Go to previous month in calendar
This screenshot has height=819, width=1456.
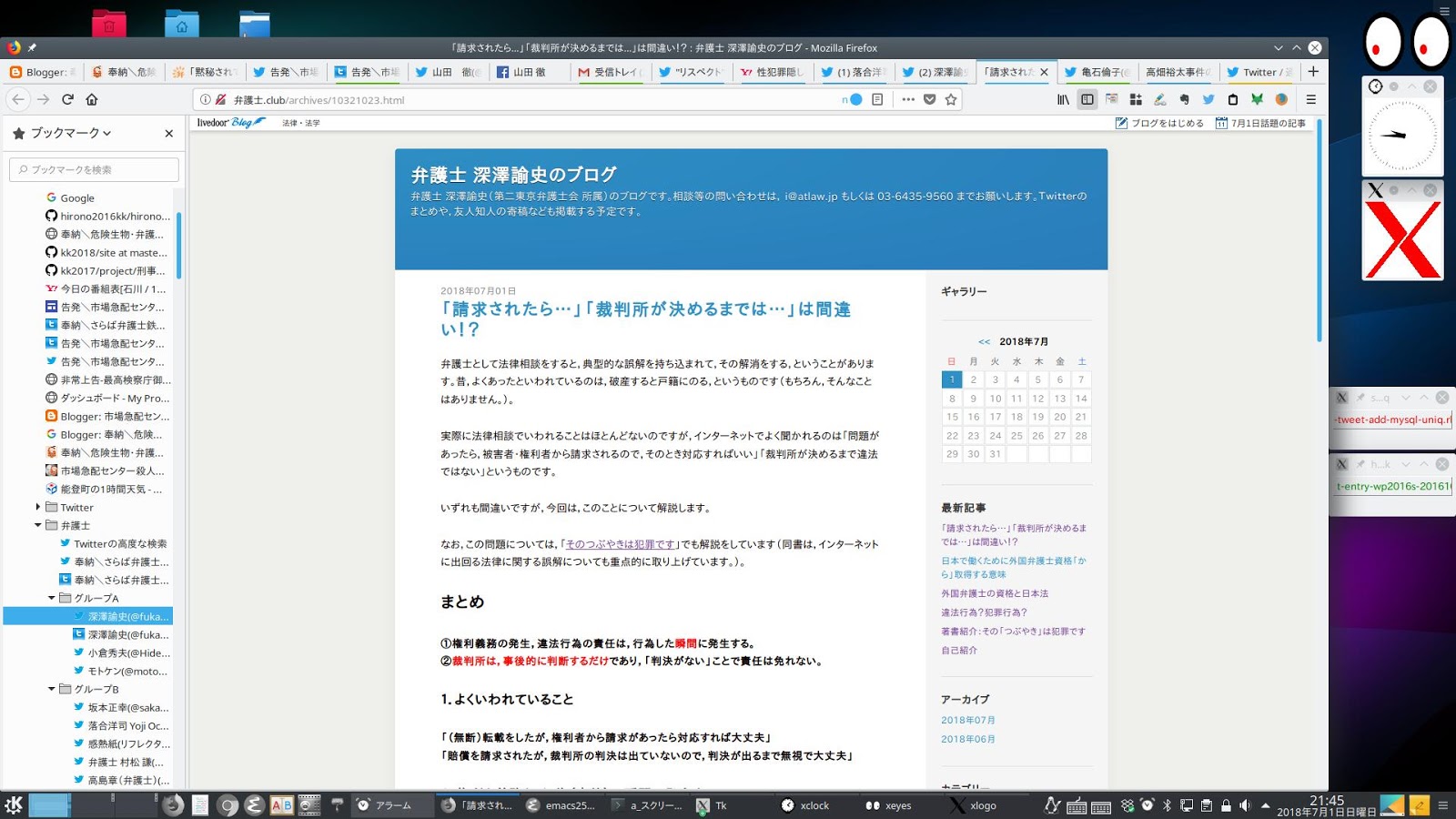(984, 341)
